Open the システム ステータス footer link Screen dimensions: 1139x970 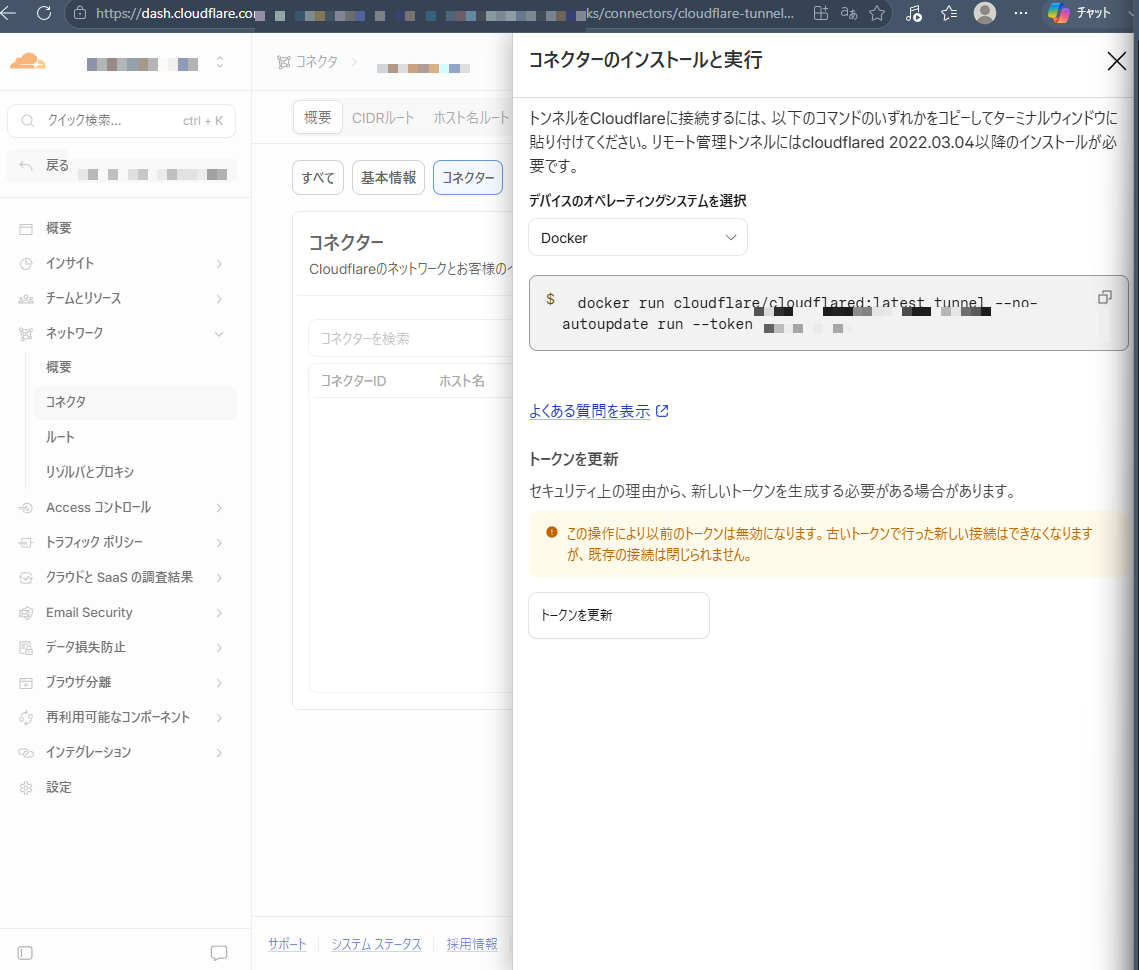point(376,944)
